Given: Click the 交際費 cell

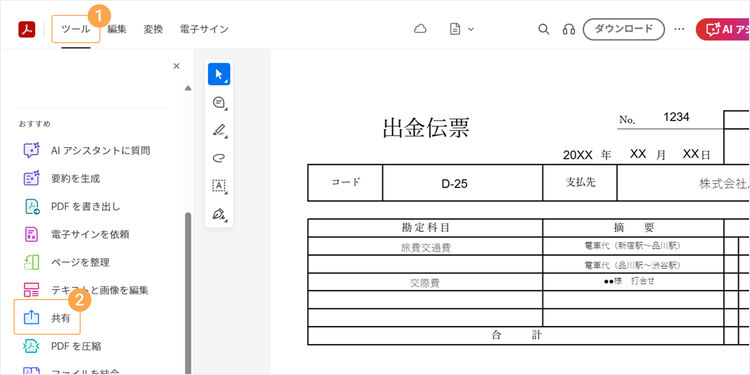Looking at the screenshot, I should (x=424, y=283).
